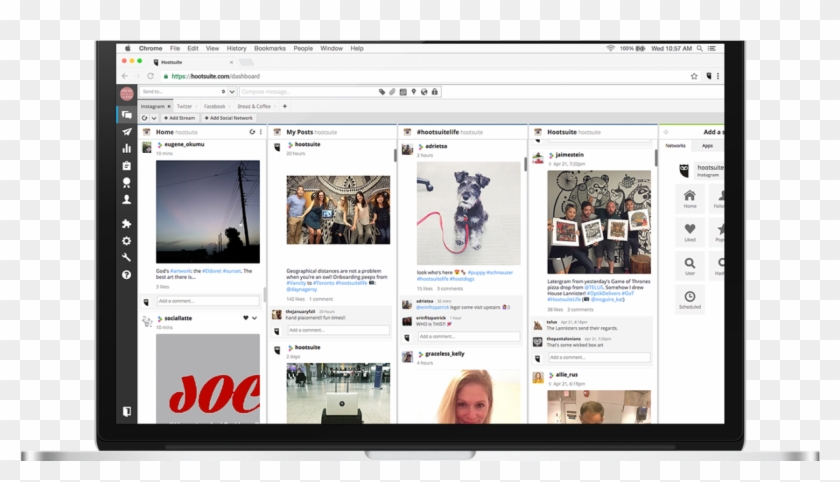Open the History menu
Image resolution: width=840 pixels, height=482 pixels.
(236, 48)
